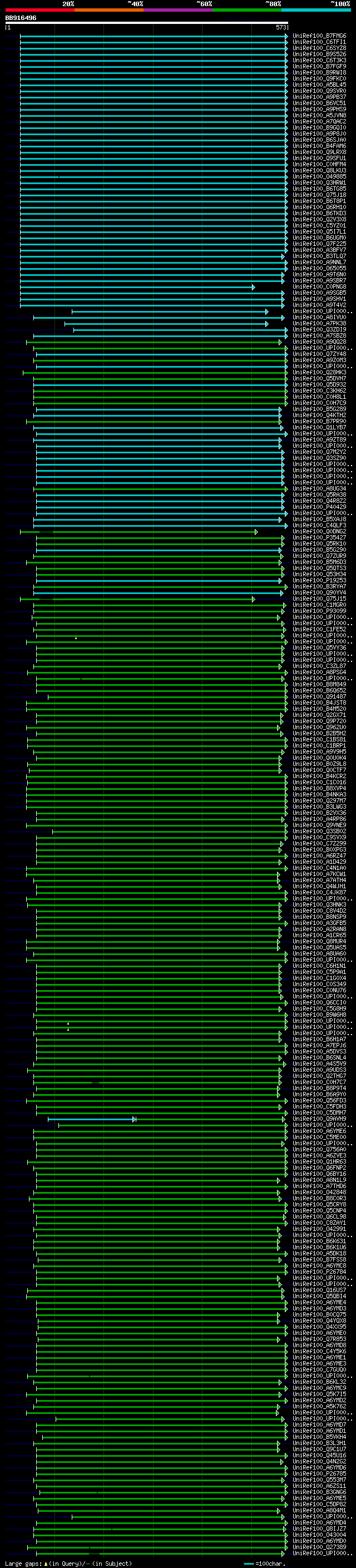Select the UniRef100_O65055 label
Image resolution: width=356 pixels, height=1568 pixels.
[319, 269]
